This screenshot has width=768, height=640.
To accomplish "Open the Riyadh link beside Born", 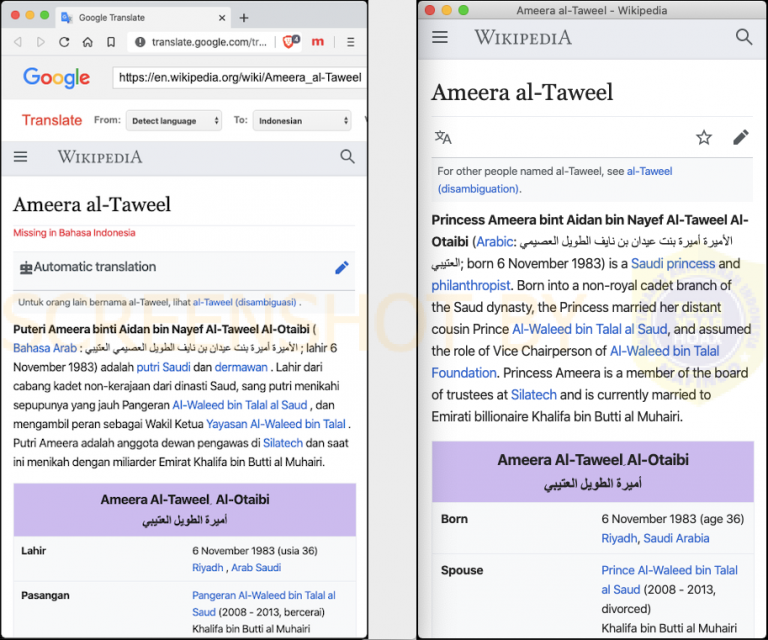I will (619, 539).
